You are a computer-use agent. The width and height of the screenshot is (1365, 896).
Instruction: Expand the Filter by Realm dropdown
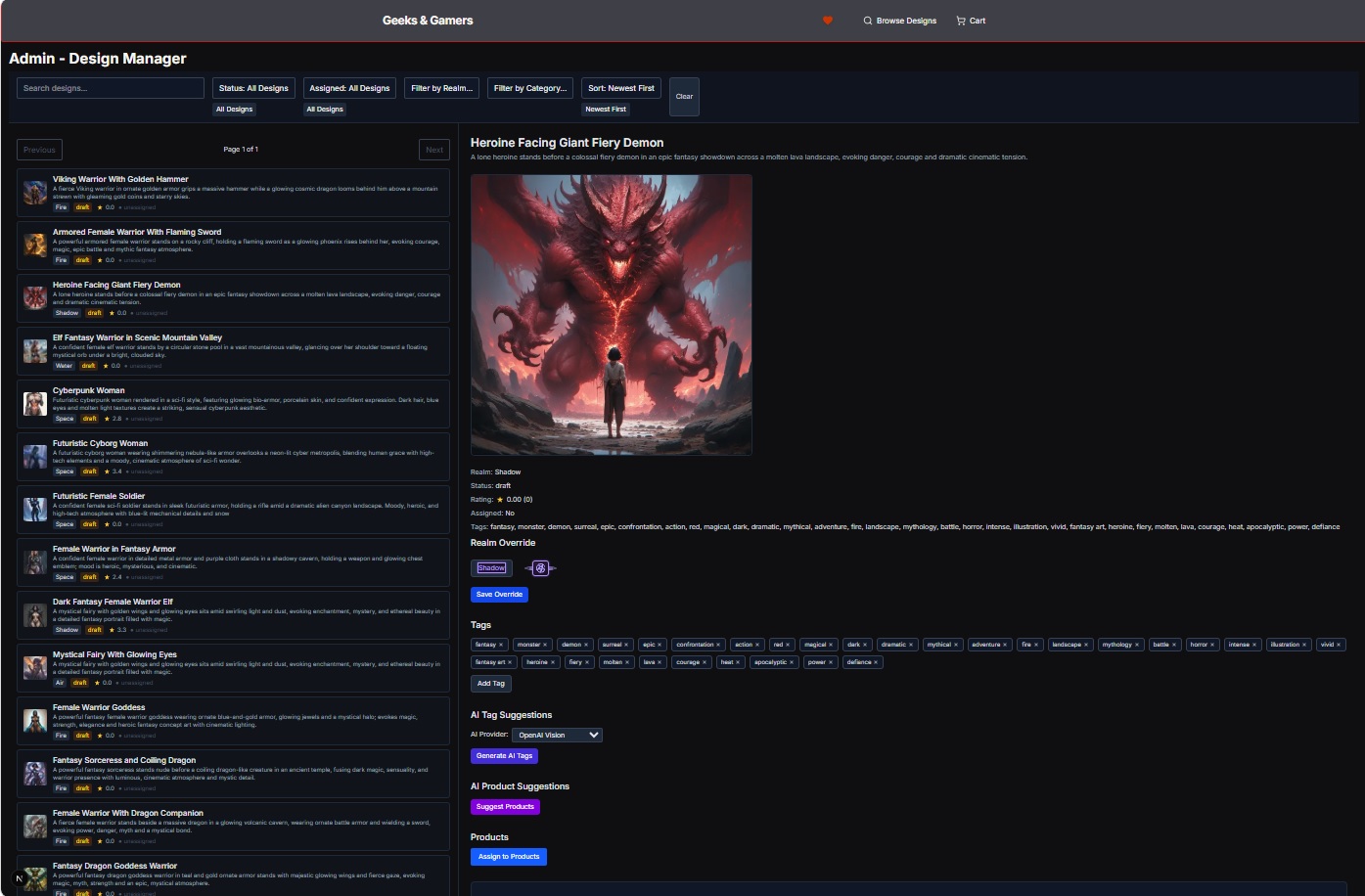[442, 88]
